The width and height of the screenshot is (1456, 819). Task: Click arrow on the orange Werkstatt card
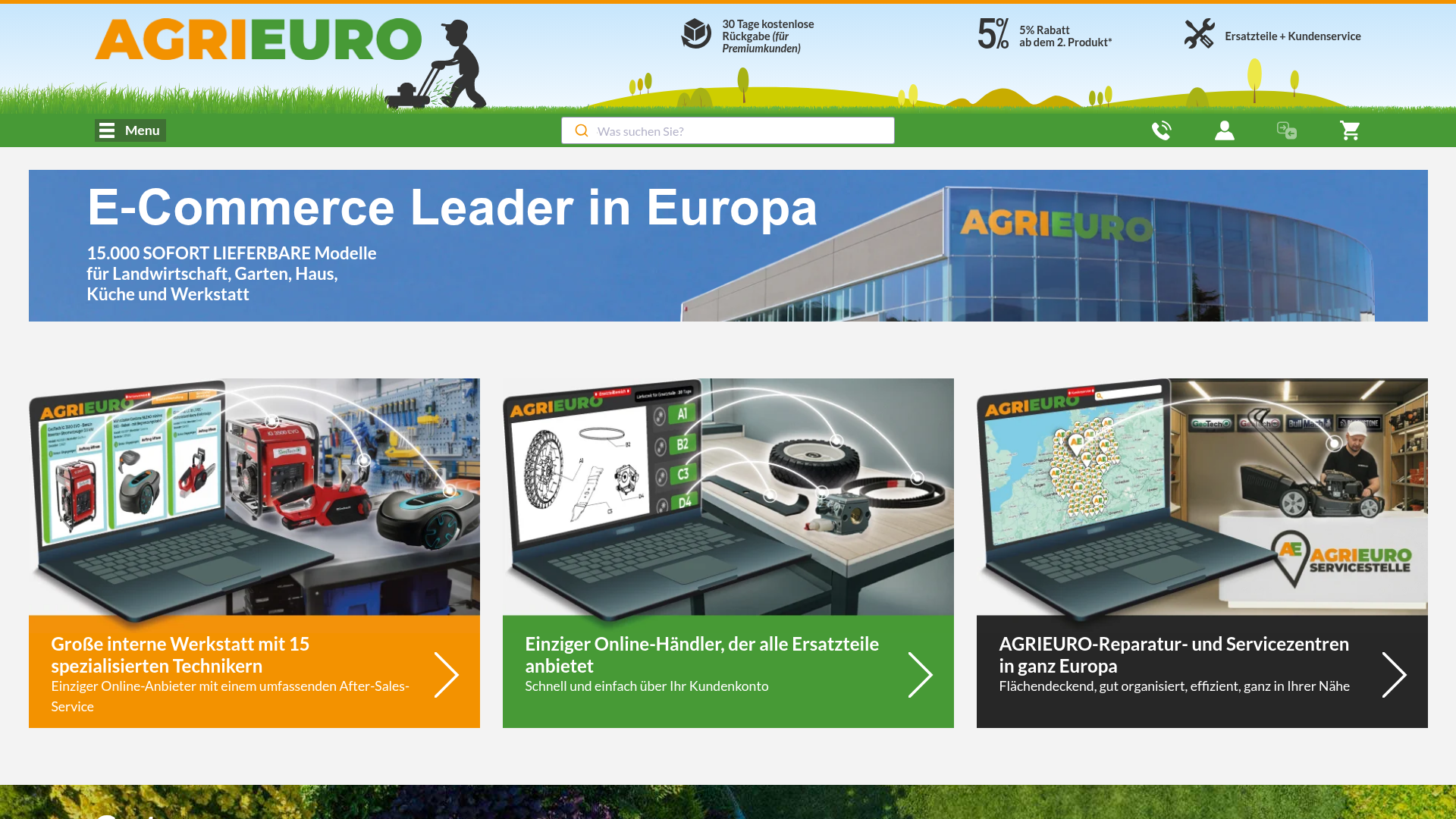447,674
